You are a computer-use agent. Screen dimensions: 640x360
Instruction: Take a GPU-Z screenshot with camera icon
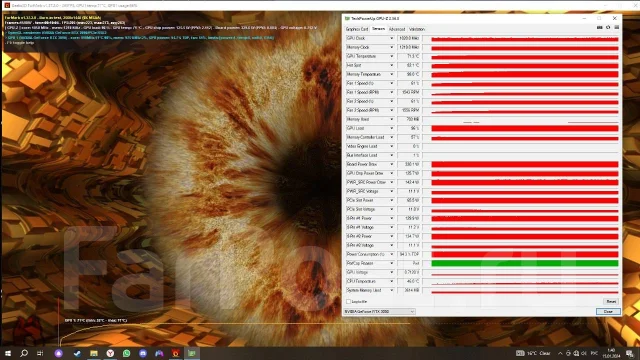pos(600,27)
